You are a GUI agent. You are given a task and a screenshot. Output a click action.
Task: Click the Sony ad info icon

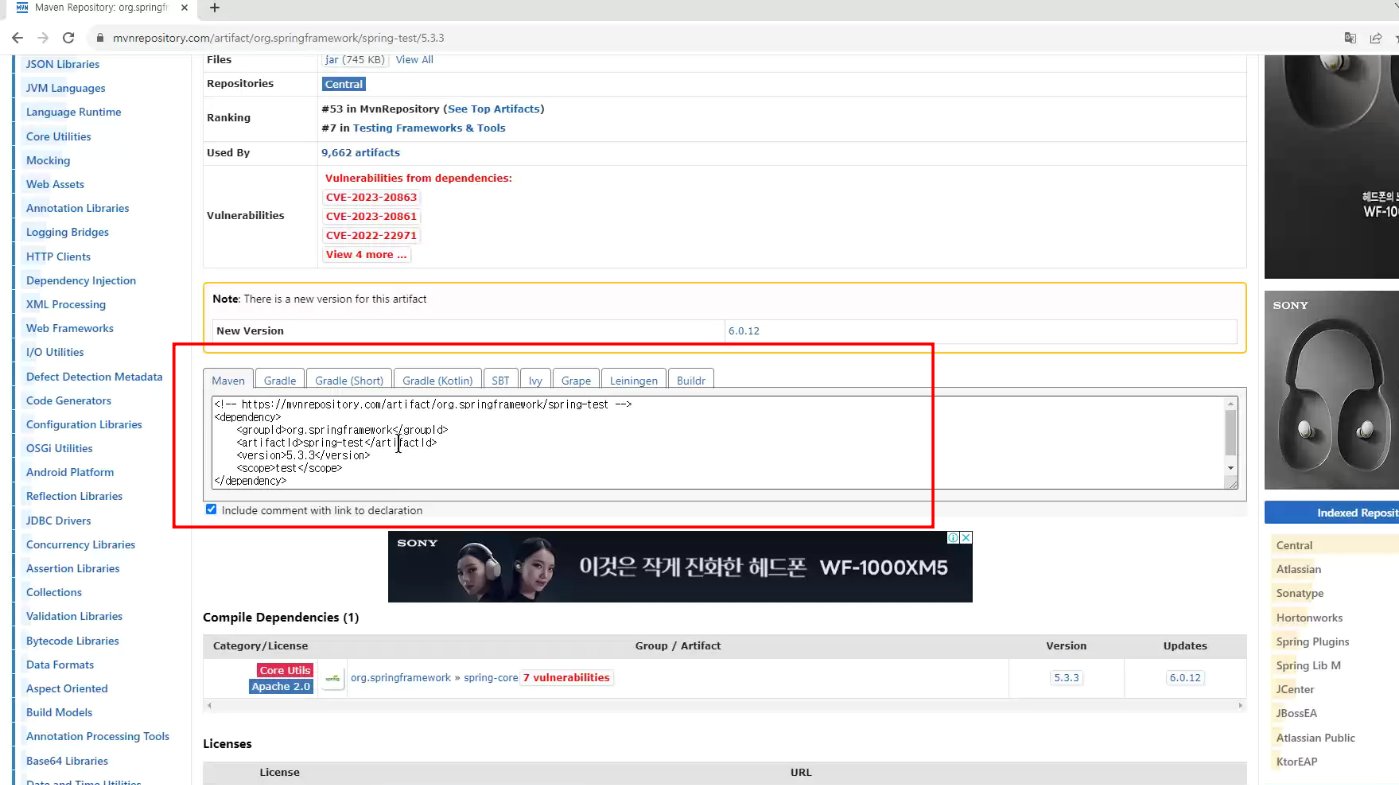click(x=954, y=538)
